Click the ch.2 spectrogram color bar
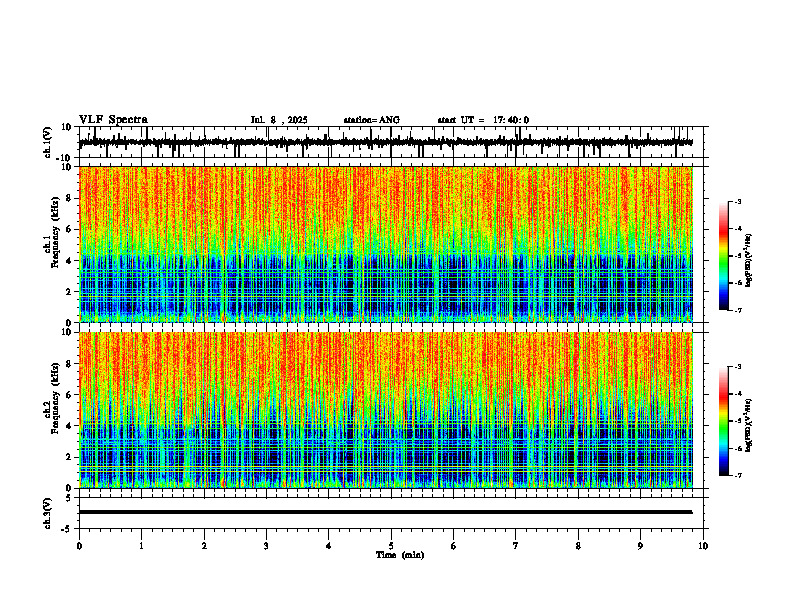This screenshot has height=612, width=792. coord(723,421)
